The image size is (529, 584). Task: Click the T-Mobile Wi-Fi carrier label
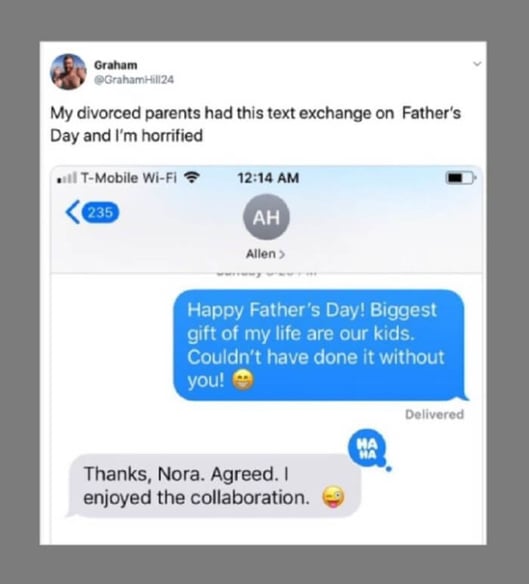tap(129, 178)
